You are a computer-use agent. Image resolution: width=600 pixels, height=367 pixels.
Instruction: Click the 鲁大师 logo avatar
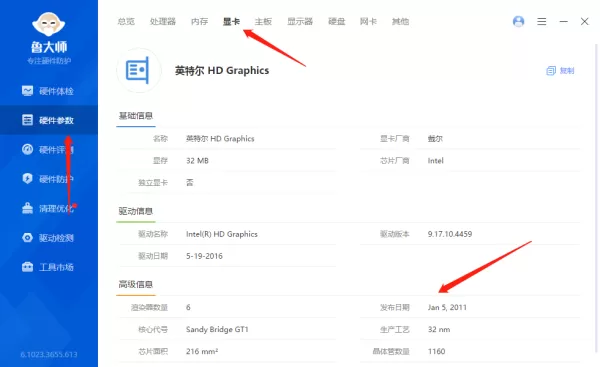pyautogui.click(x=49, y=24)
